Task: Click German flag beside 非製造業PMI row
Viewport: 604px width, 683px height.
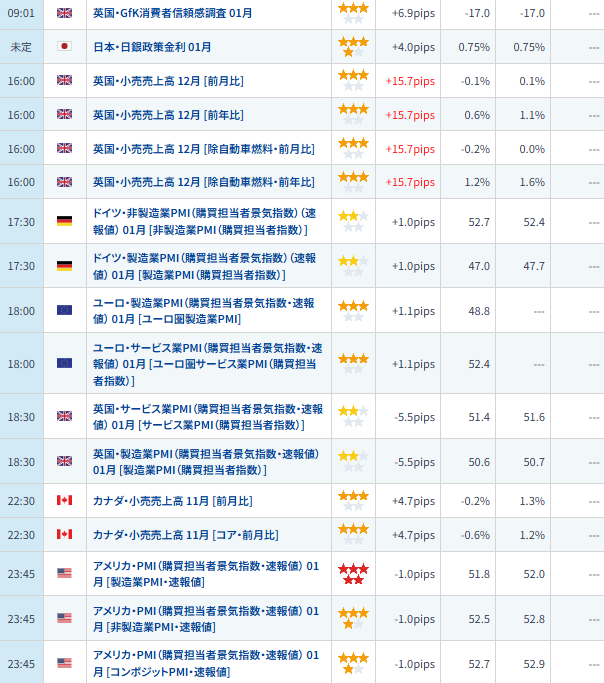Action: point(64,221)
